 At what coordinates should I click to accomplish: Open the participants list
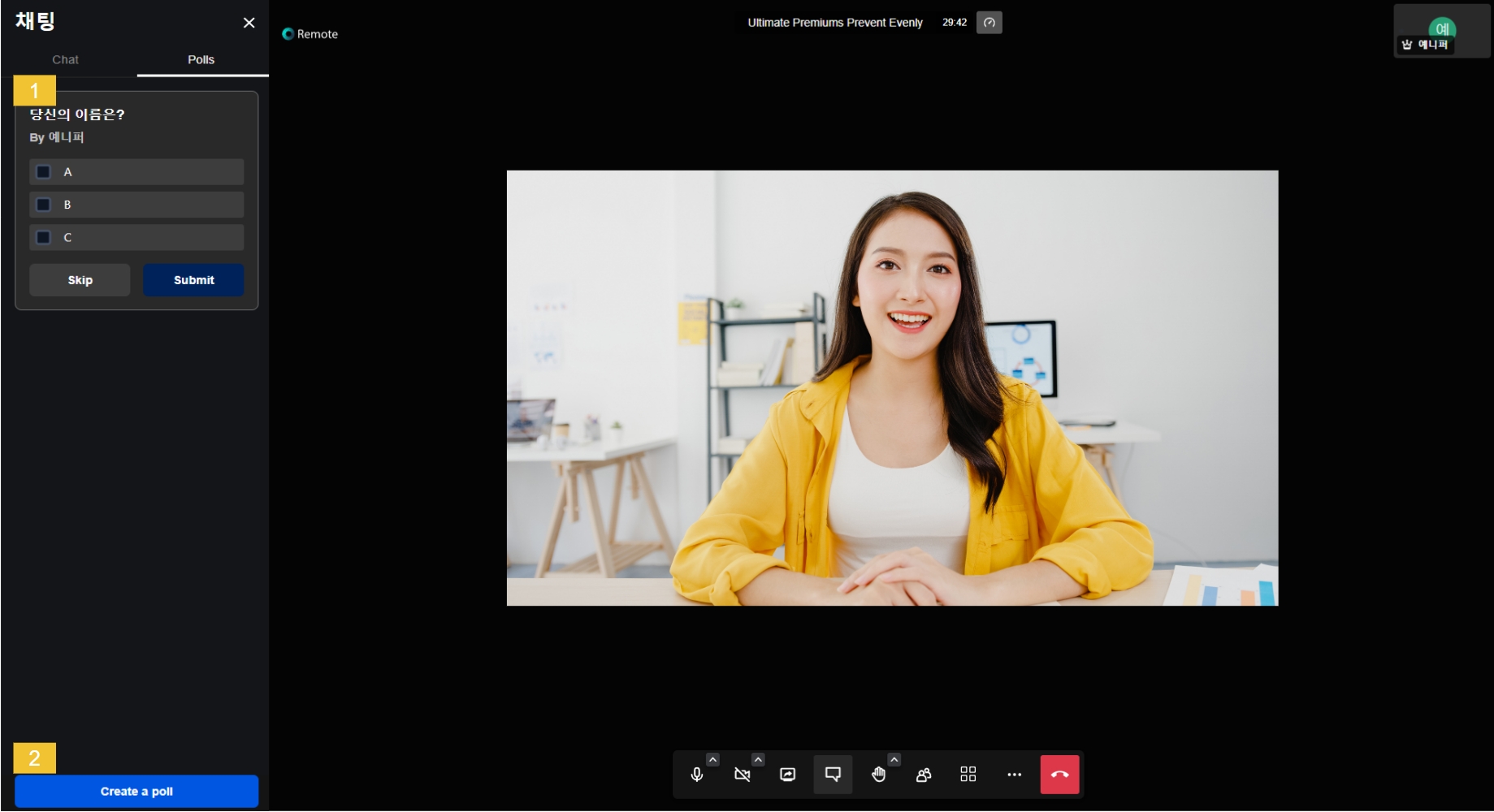pos(924,775)
